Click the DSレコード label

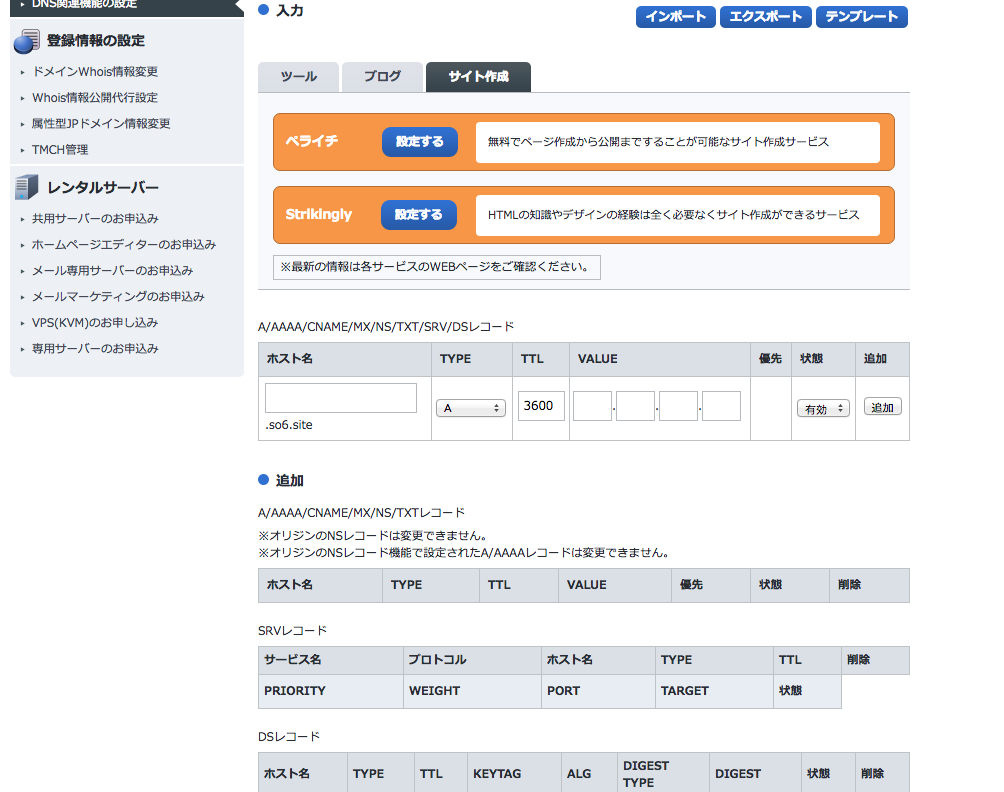point(289,737)
